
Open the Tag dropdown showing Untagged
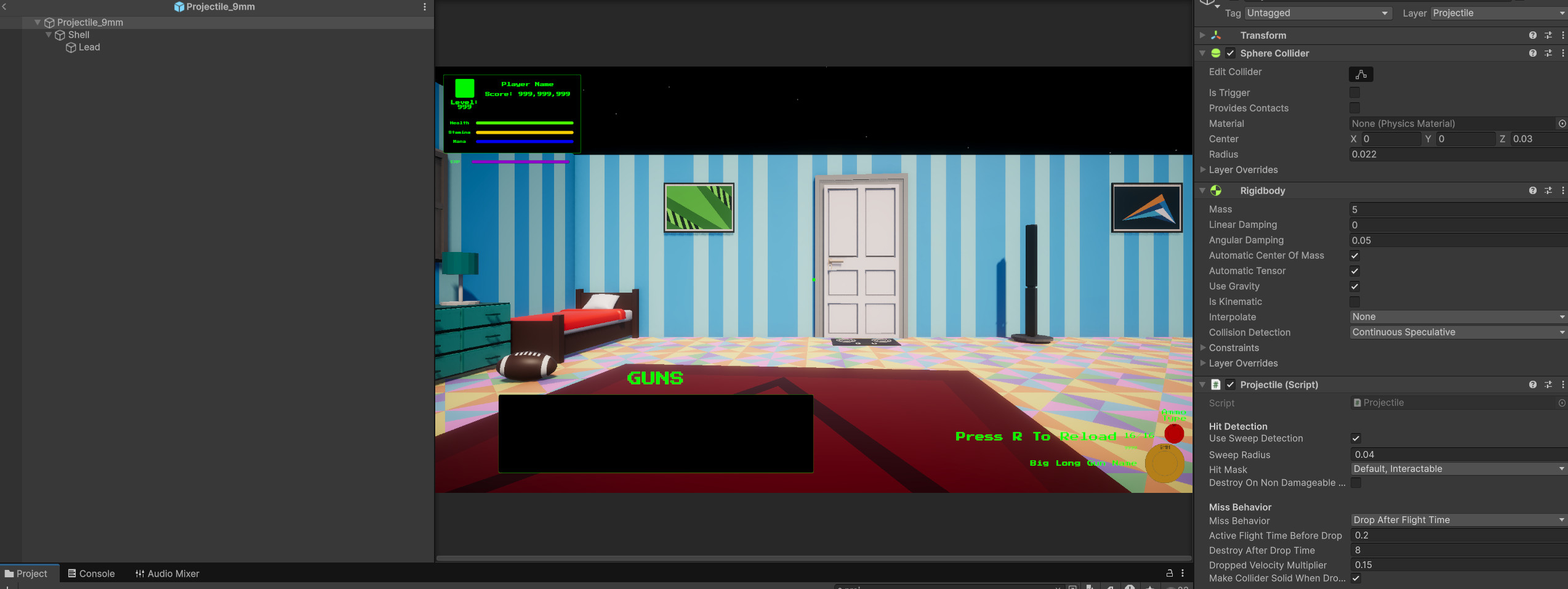coord(1318,13)
